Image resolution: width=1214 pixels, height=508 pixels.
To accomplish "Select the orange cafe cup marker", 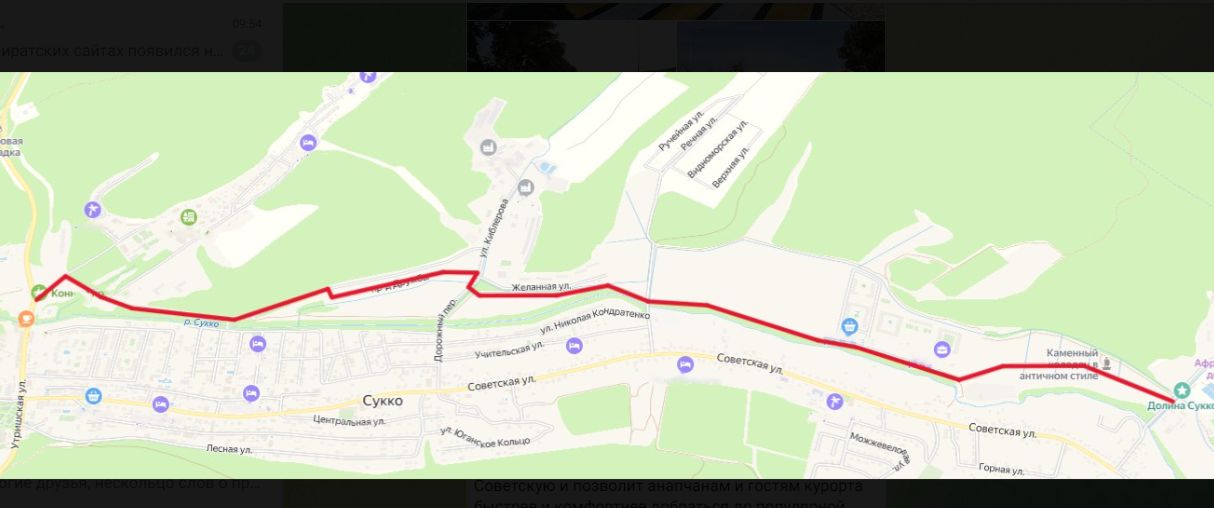I will point(26,318).
